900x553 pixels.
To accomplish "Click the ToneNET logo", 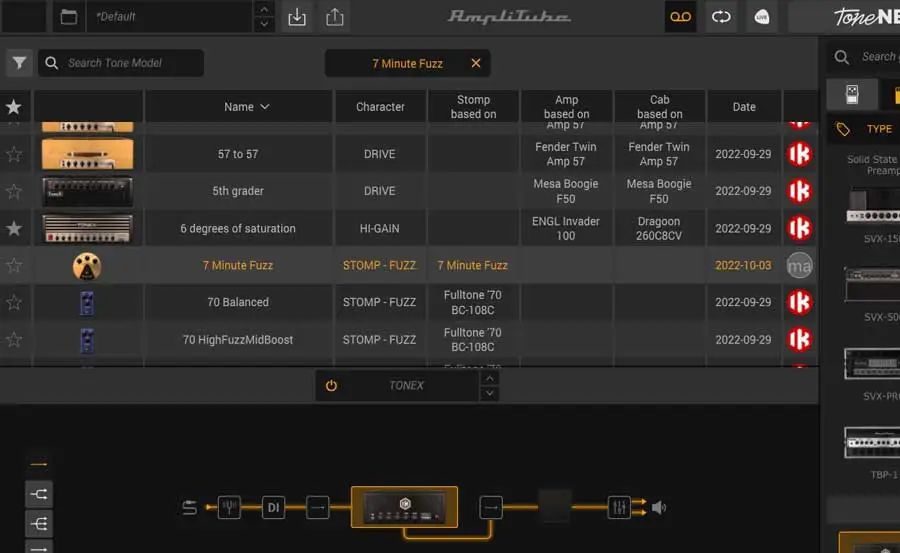I will [x=866, y=17].
